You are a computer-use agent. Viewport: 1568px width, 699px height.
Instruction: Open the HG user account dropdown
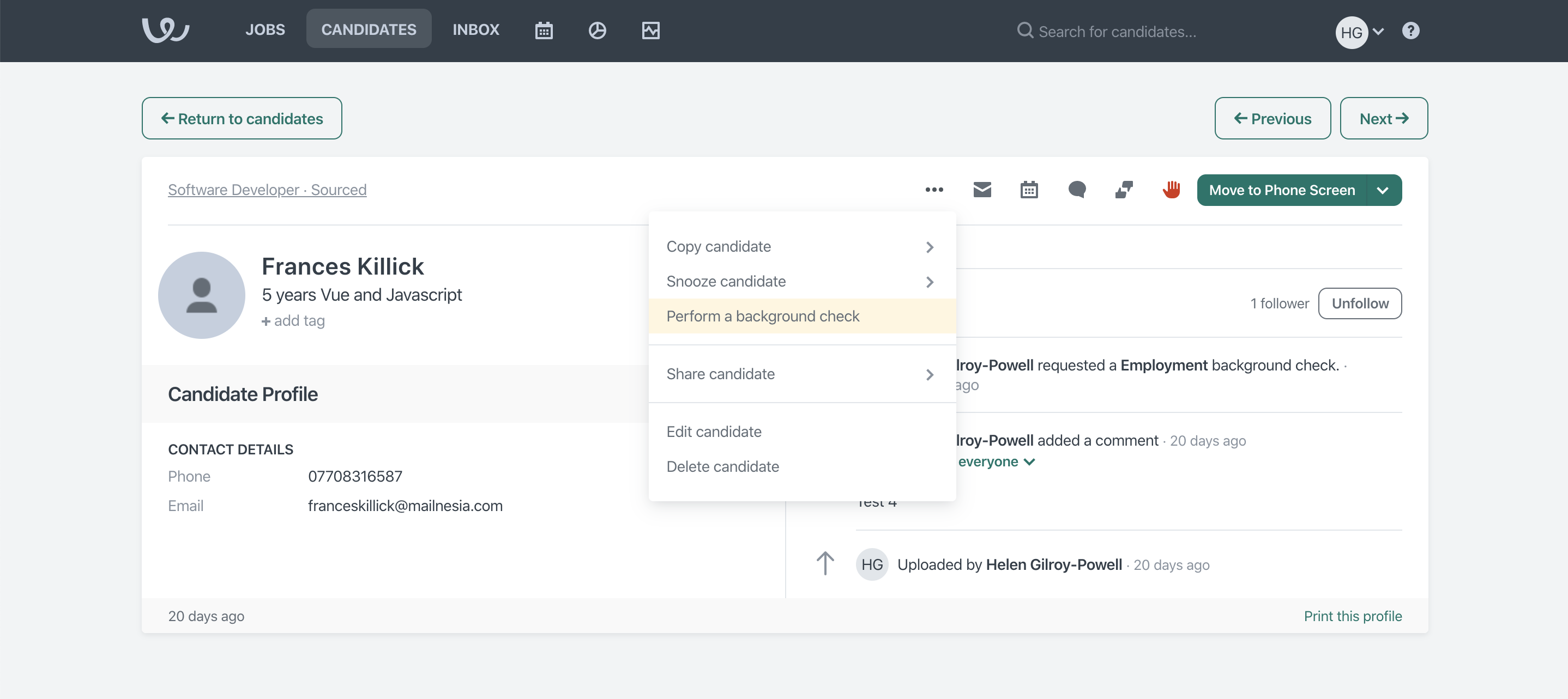[1359, 32]
